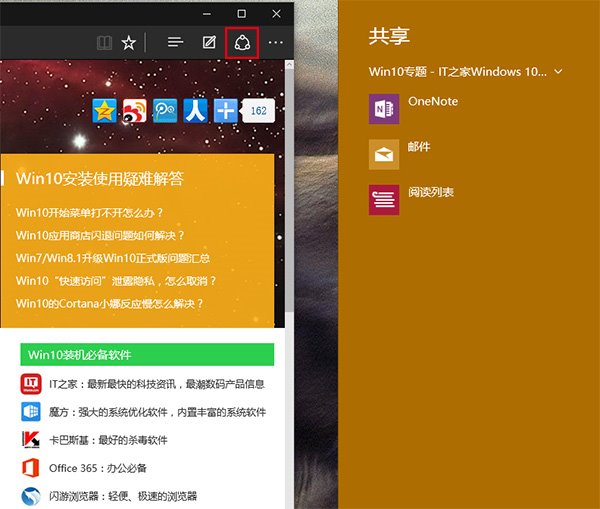Add page to favorites star icon
This screenshot has width=600, height=509.
coord(129,42)
